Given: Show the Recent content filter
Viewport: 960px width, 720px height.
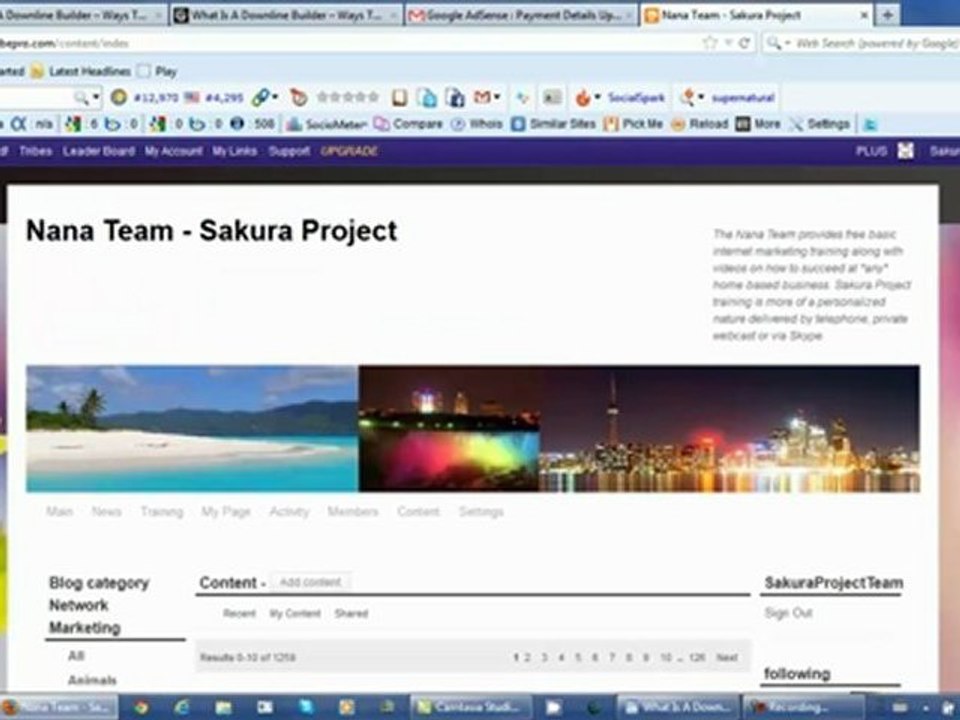Looking at the screenshot, I should tap(239, 613).
